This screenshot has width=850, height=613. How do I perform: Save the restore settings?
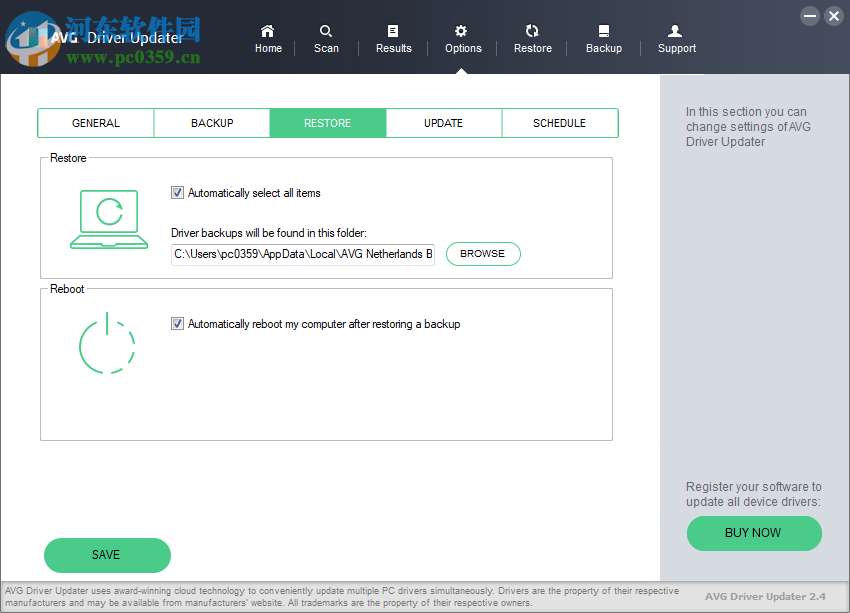(106, 555)
